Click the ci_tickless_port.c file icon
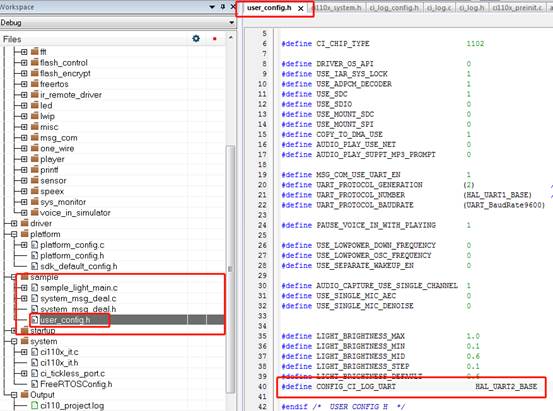This screenshot has height=411, width=553. click(35, 373)
